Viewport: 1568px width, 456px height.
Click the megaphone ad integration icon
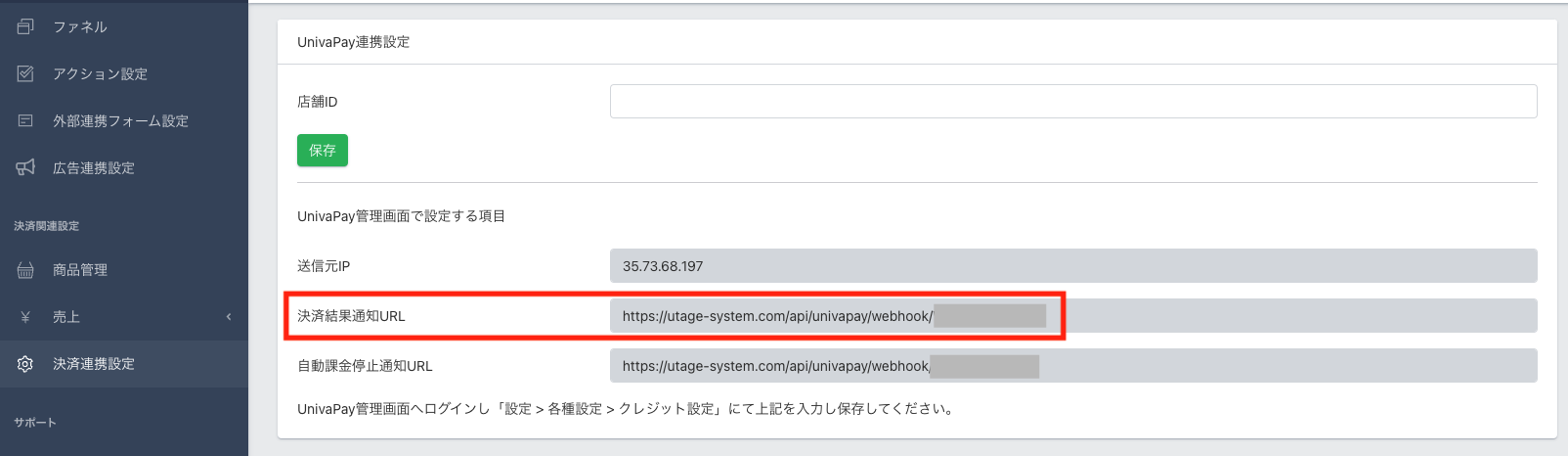point(25,167)
